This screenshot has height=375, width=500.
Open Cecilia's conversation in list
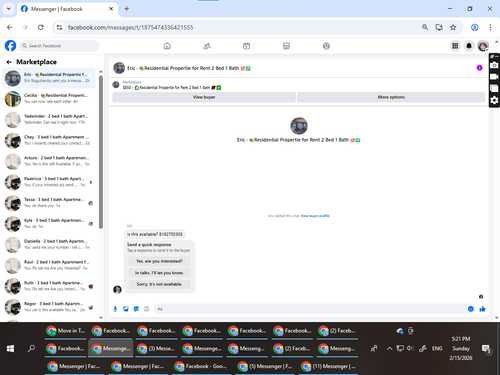pos(49,98)
